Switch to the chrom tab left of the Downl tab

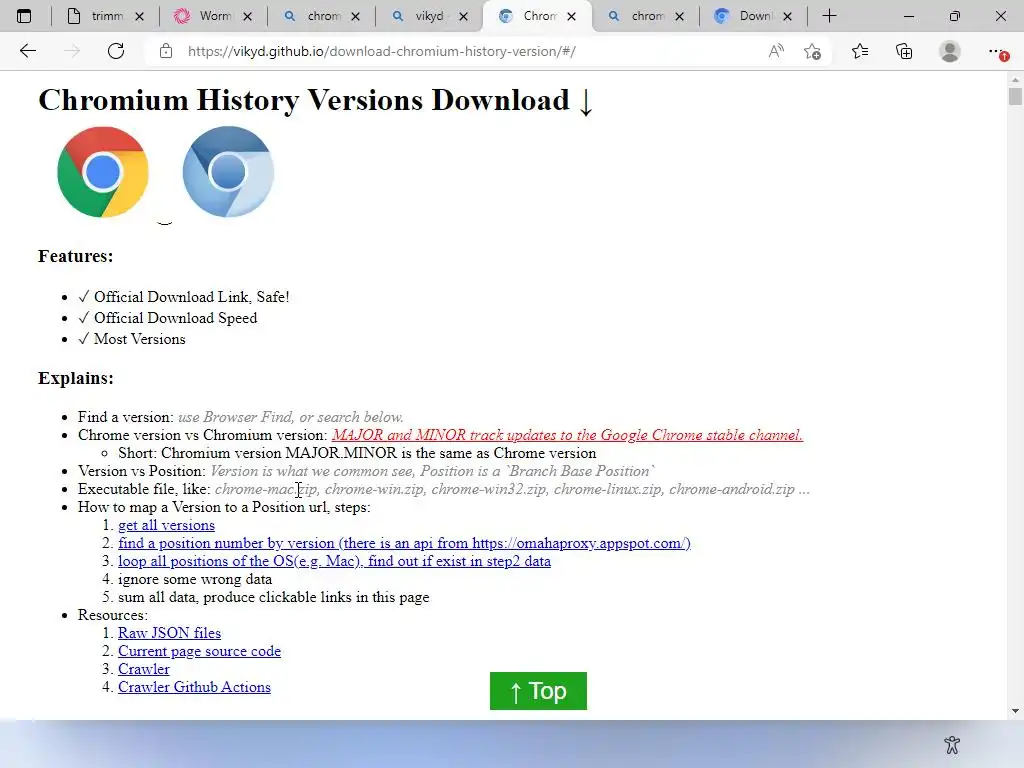(645, 16)
